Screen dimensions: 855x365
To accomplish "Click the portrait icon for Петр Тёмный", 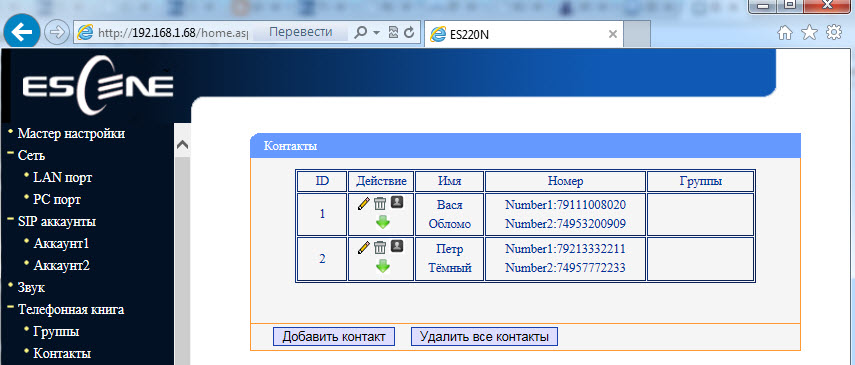I will click(x=397, y=247).
